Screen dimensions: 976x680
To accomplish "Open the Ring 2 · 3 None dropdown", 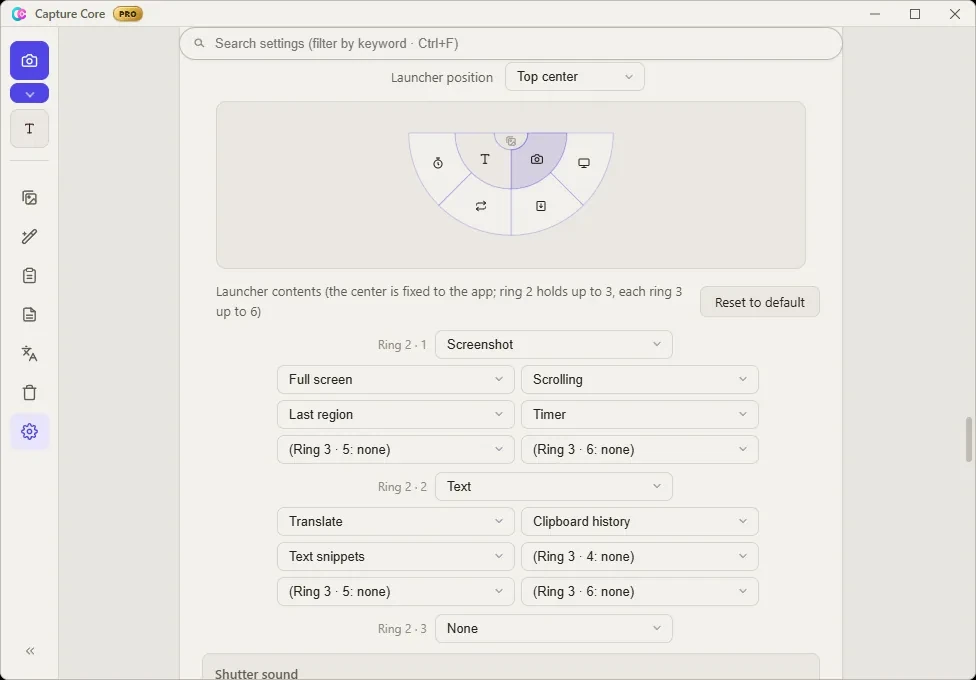I will point(553,628).
